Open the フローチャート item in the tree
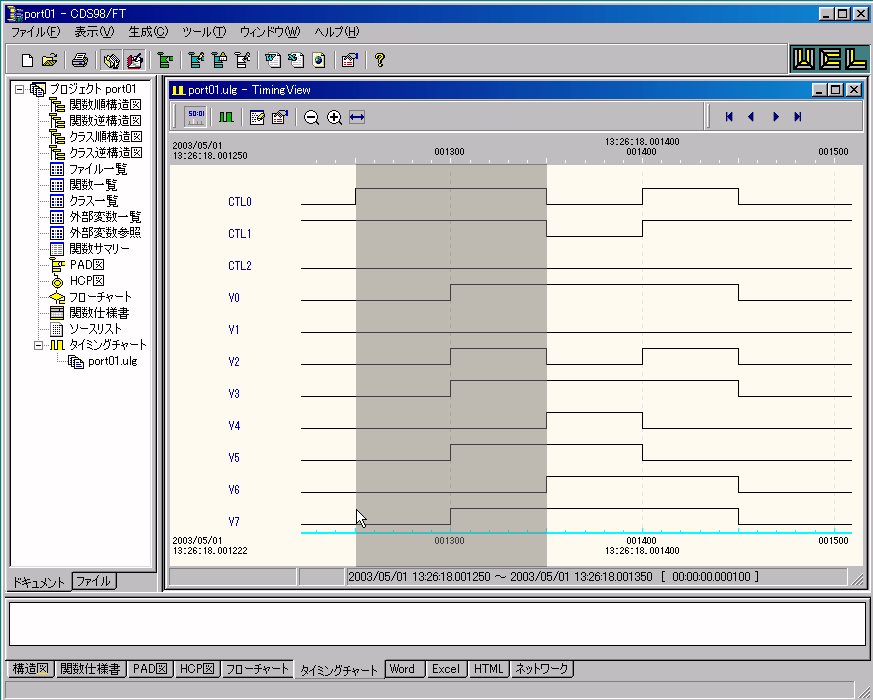Screen dimensions: 873x700 pos(99,297)
